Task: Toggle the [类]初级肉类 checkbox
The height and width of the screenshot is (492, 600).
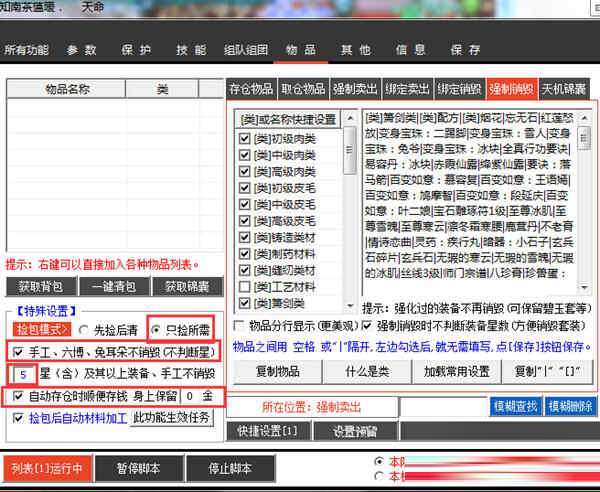Action: [245, 138]
